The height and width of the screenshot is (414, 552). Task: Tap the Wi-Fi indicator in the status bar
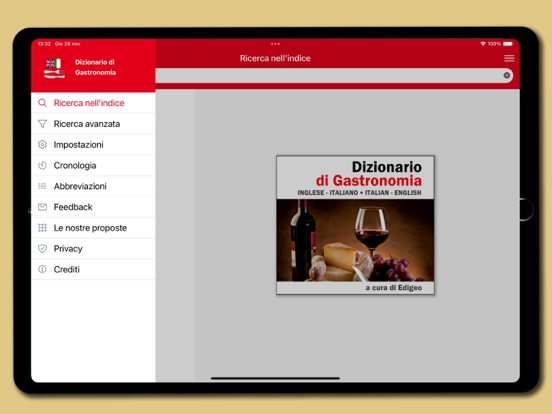pyautogui.click(x=483, y=44)
